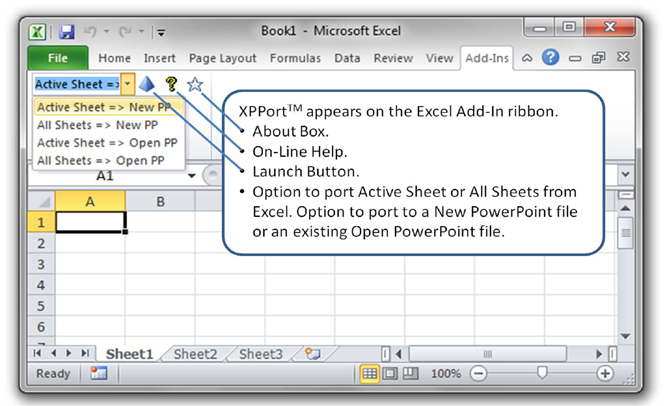This screenshot has height=406, width=665.
Task: Insert a new worksheet tab icon
Action: (x=313, y=354)
